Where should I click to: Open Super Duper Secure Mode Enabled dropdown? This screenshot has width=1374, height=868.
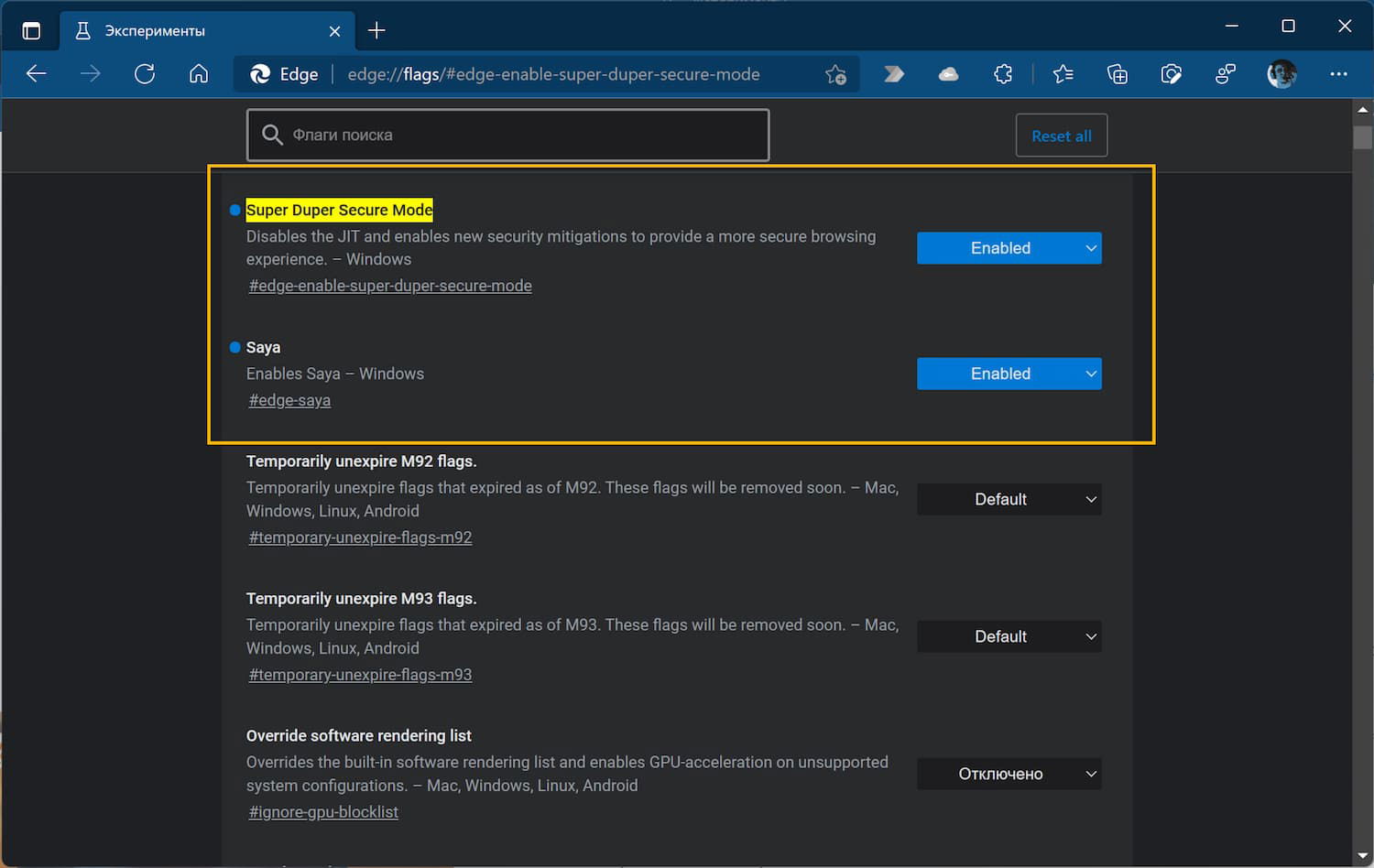[1009, 248]
